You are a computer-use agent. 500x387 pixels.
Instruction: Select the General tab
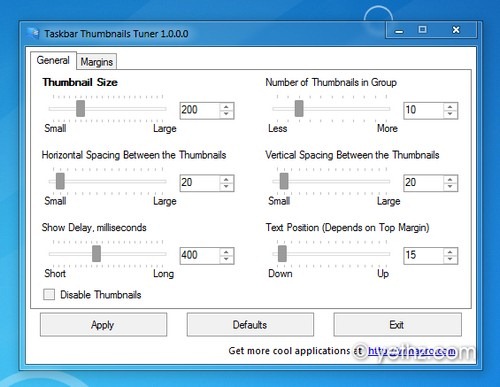53,60
